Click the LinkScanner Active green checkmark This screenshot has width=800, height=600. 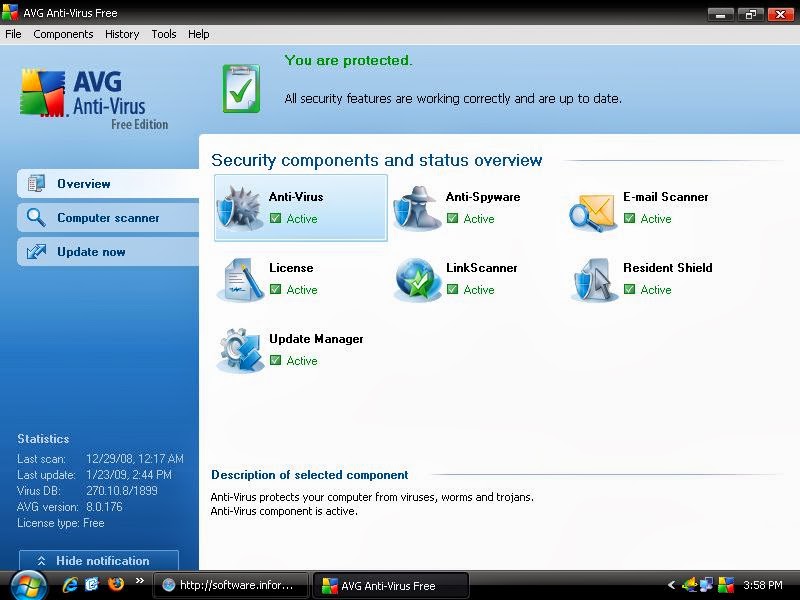[452, 289]
